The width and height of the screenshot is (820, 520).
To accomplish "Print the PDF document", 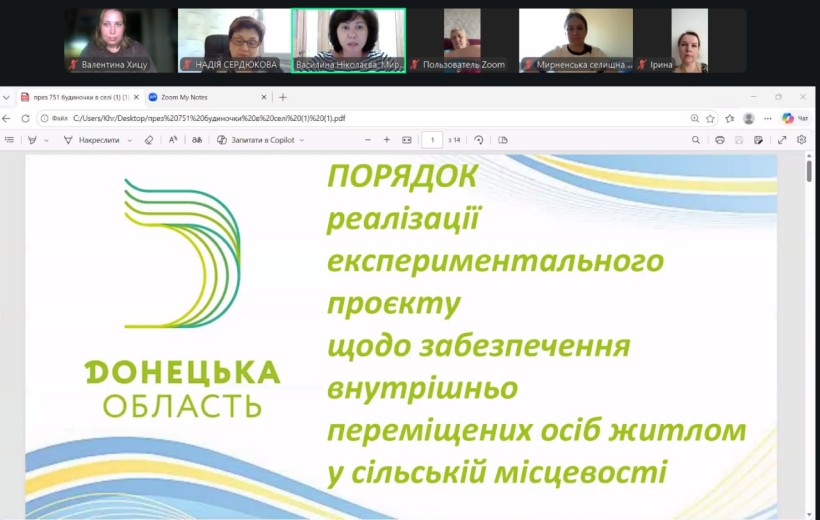I will pyautogui.click(x=720, y=140).
